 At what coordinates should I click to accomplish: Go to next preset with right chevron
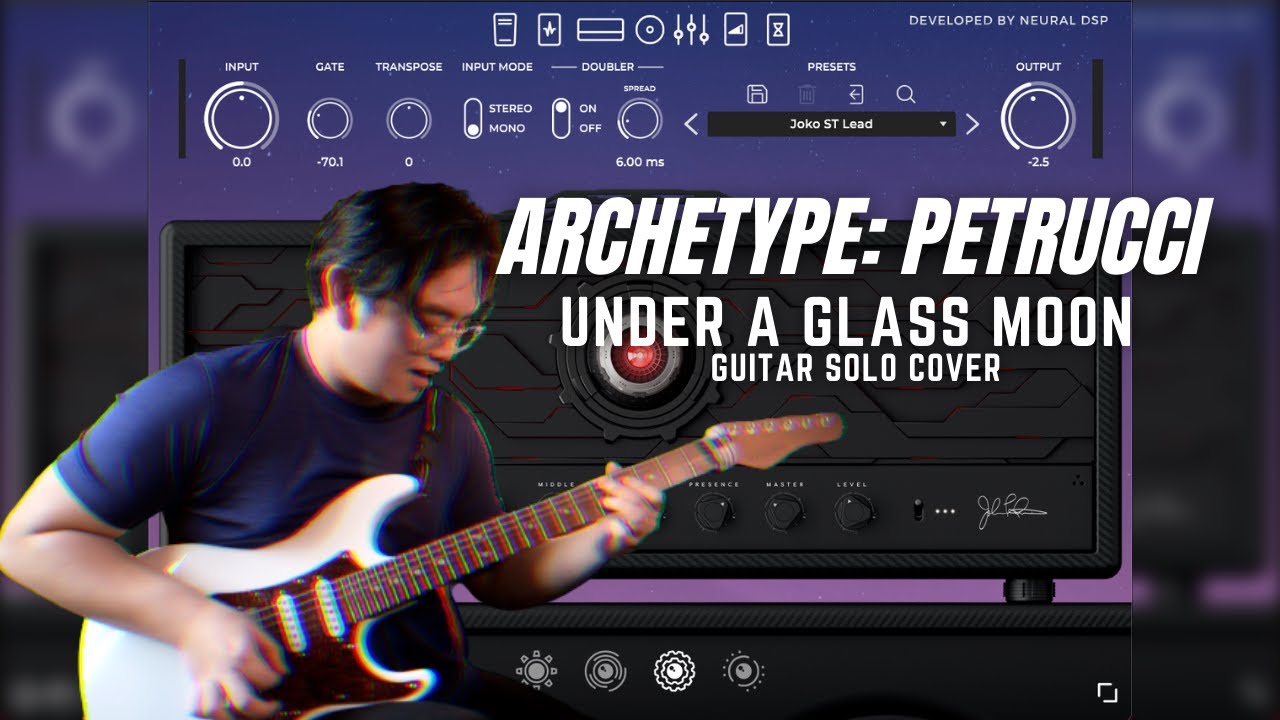pyautogui.click(x=972, y=124)
